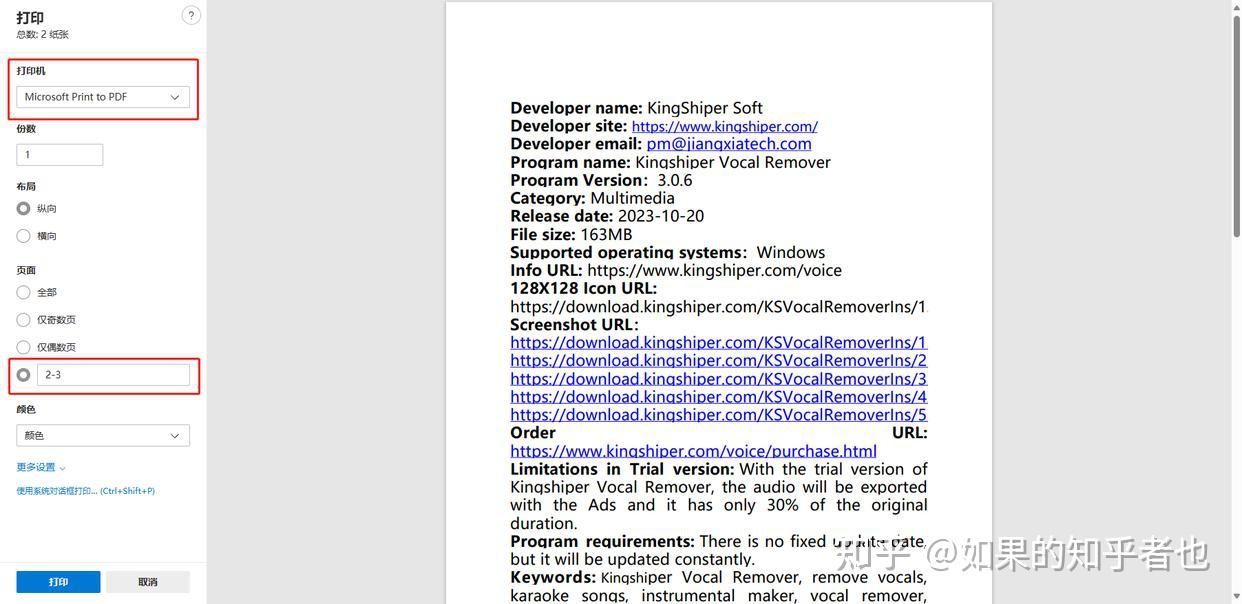The image size is (1242, 604).
Task: Click the 'Release date: 2023-10-20' text
Action: tap(607, 216)
